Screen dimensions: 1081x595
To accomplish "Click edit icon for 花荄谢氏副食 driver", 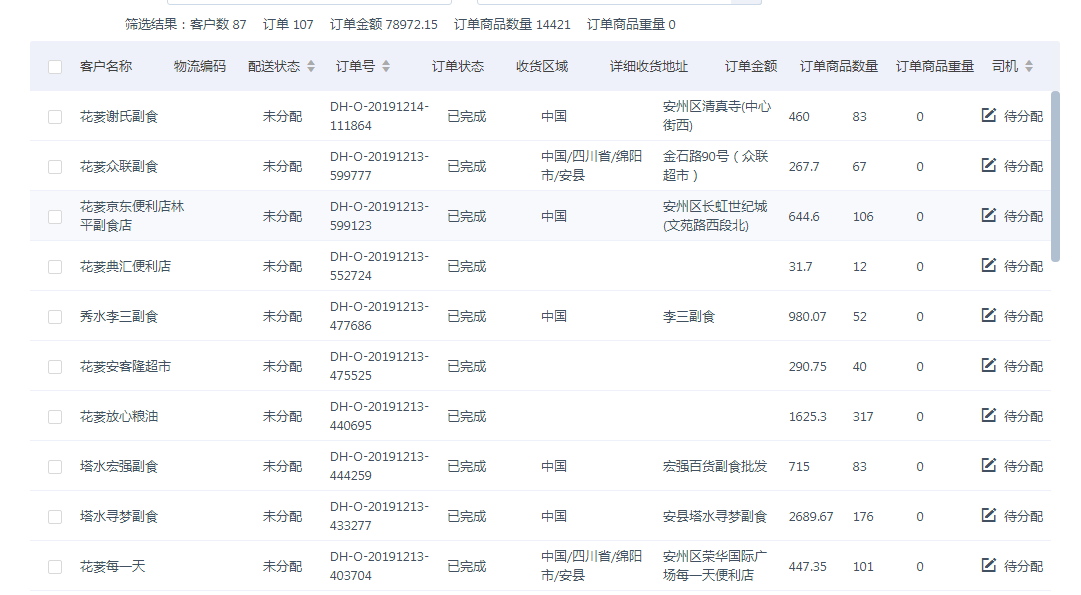I will (989, 115).
